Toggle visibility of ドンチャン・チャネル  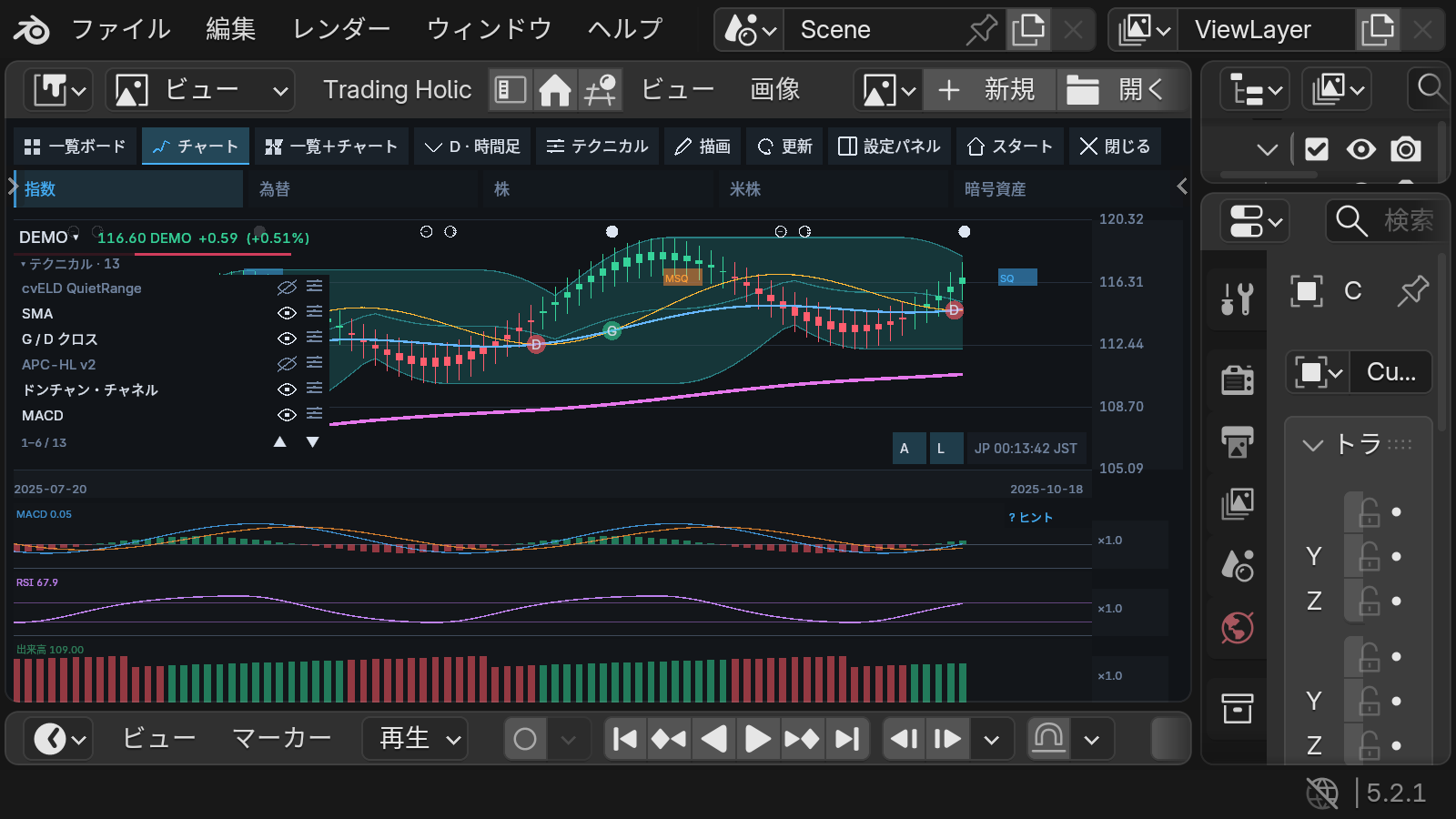(x=287, y=389)
